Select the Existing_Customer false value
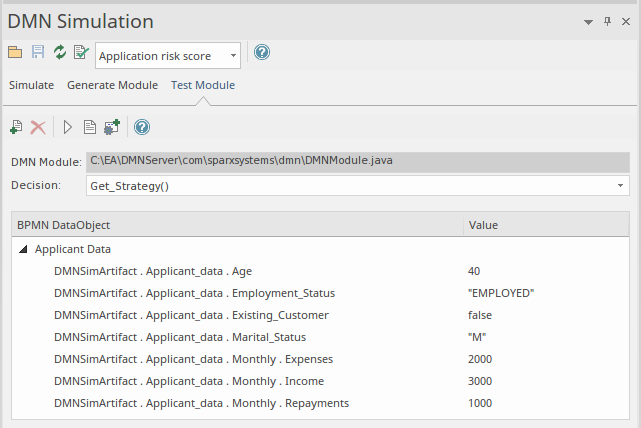This screenshot has width=641, height=428. [x=481, y=315]
